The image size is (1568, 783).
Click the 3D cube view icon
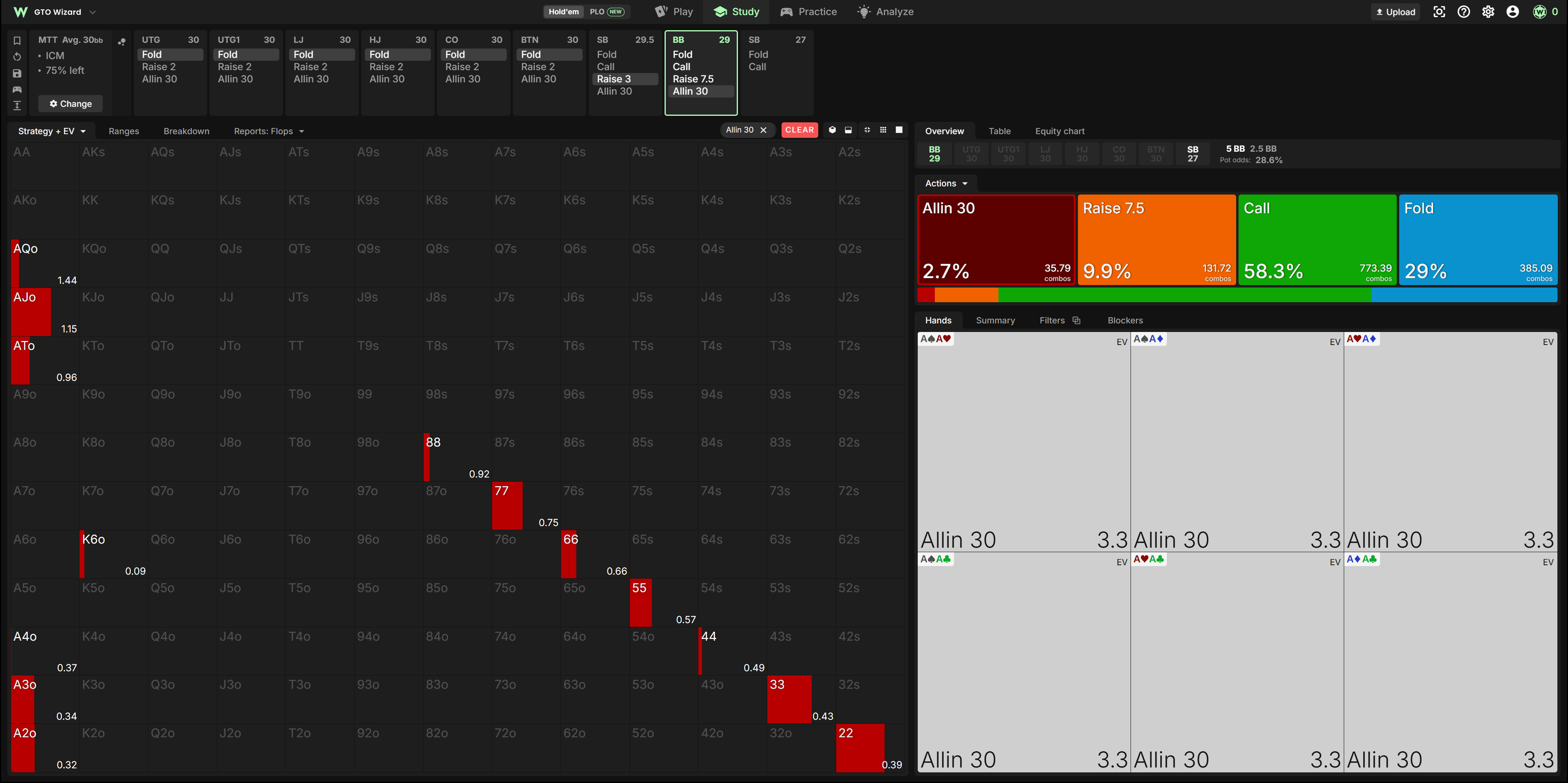(x=832, y=130)
